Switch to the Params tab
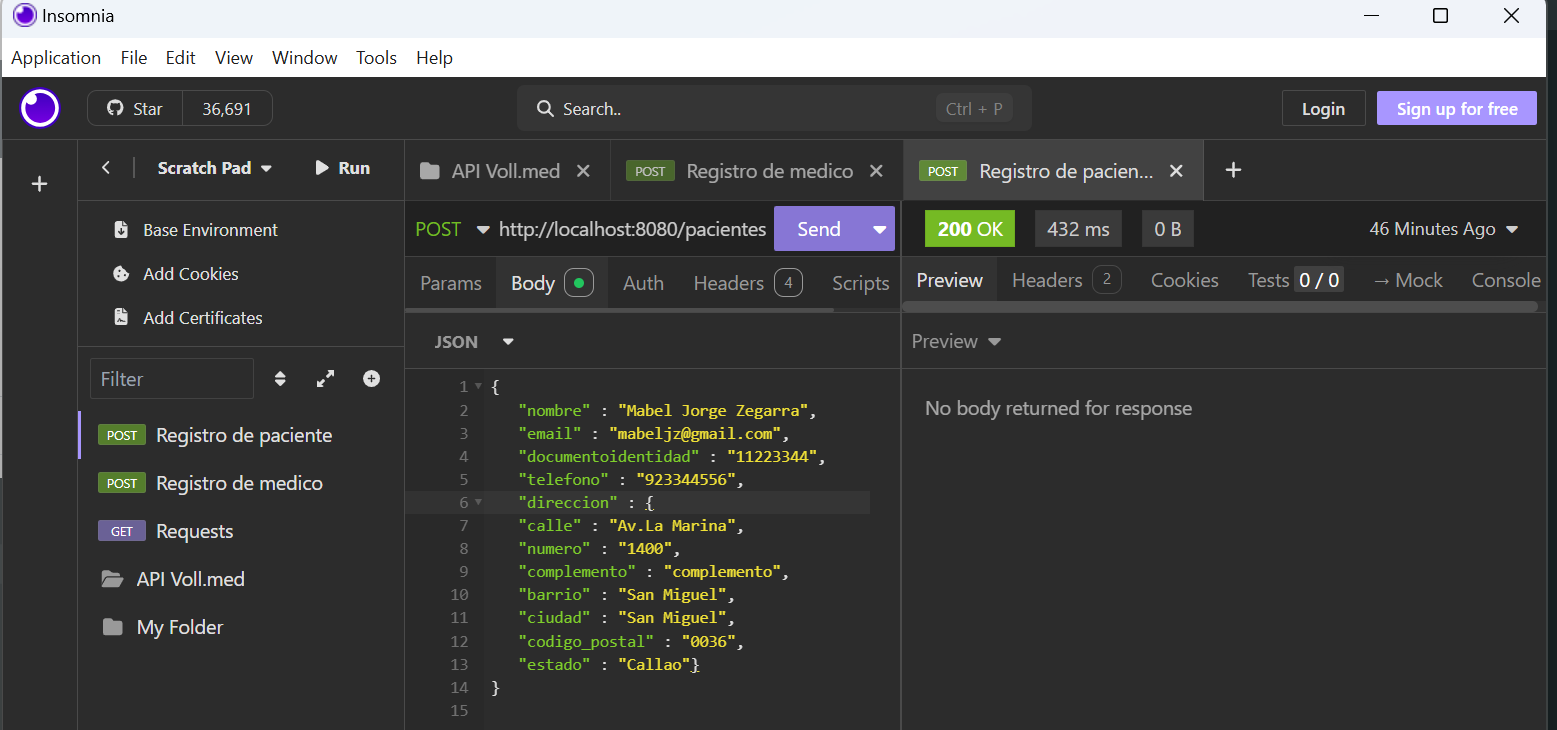This screenshot has width=1557, height=730. pyautogui.click(x=451, y=283)
